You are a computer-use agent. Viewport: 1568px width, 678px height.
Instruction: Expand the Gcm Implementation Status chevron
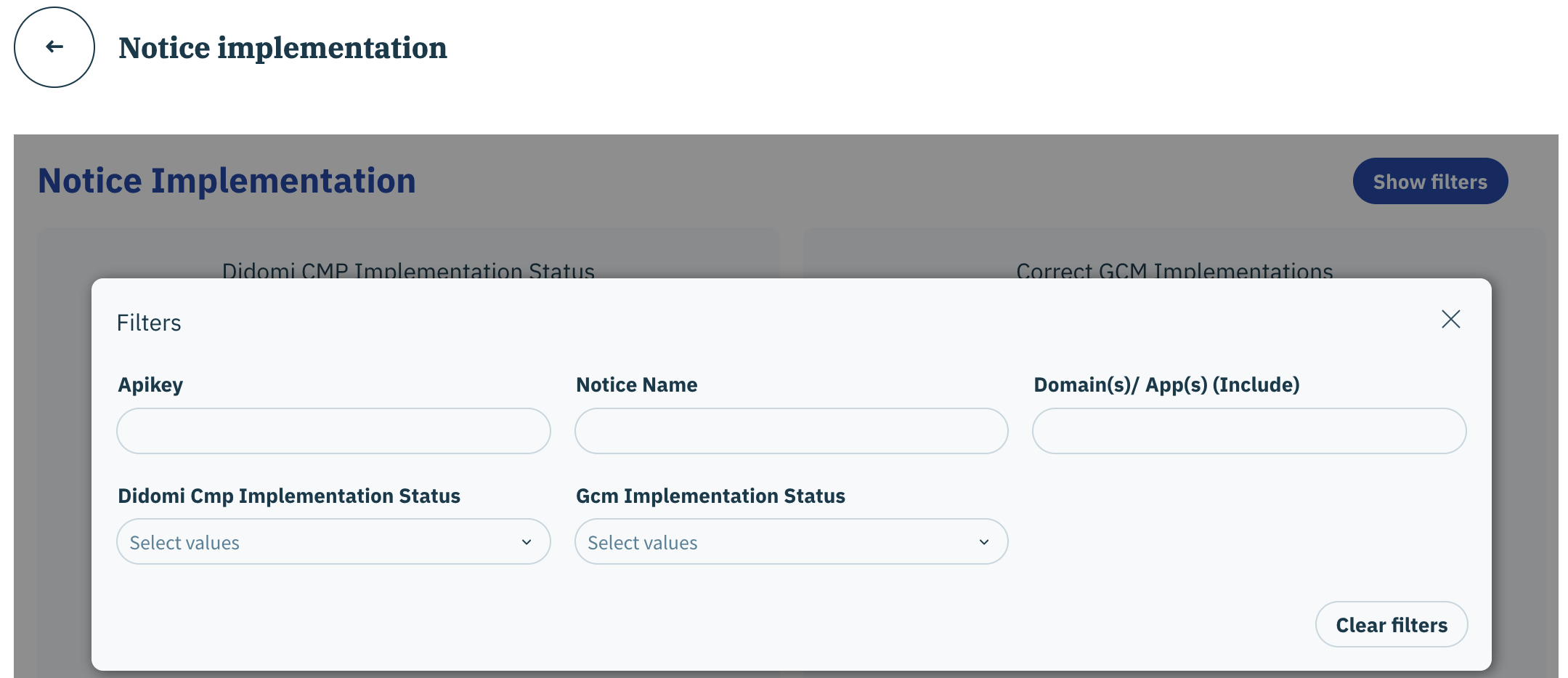pos(984,542)
